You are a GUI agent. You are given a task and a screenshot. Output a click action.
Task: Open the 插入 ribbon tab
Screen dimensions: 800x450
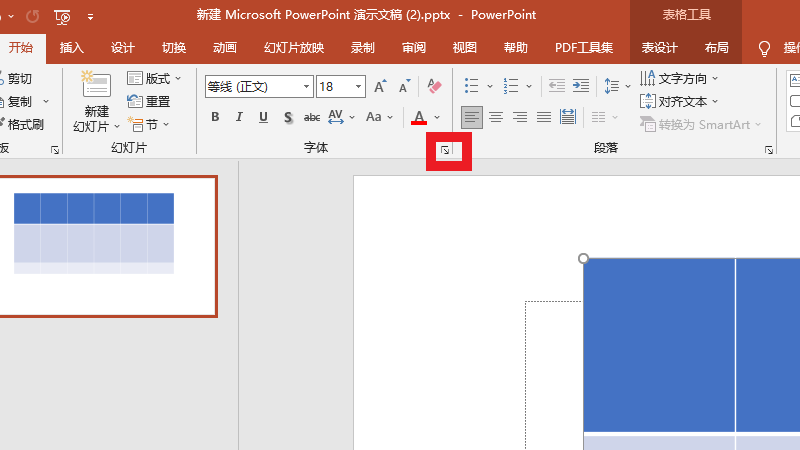click(x=72, y=47)
